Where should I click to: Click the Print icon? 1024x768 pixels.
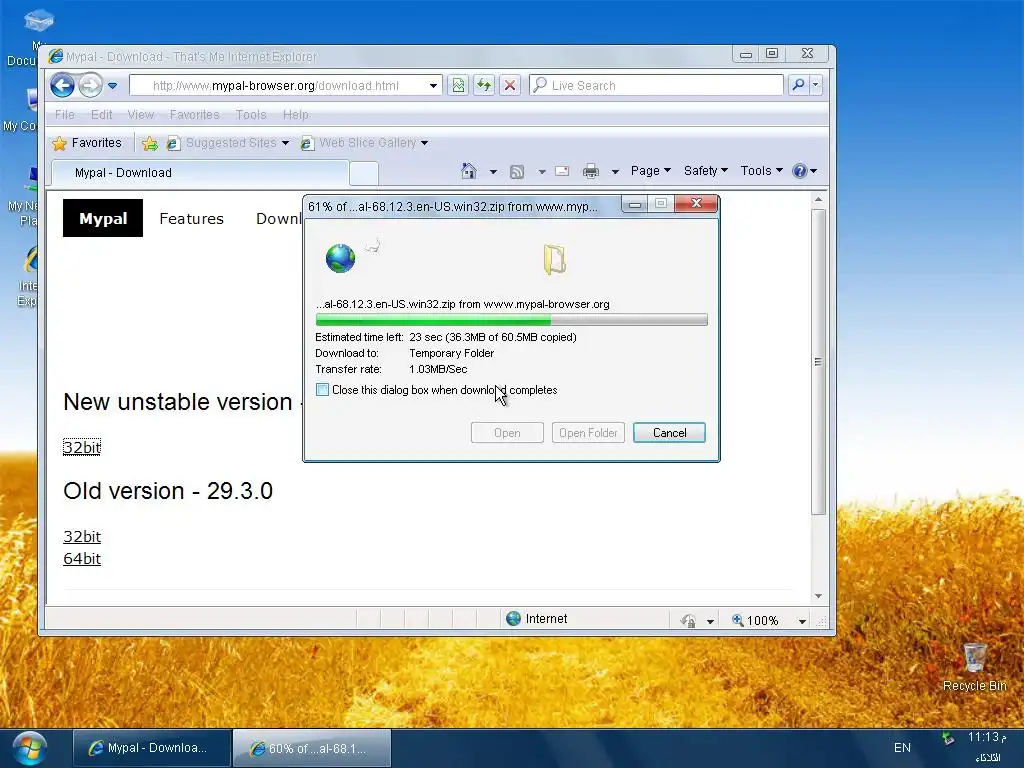(590, 171)
